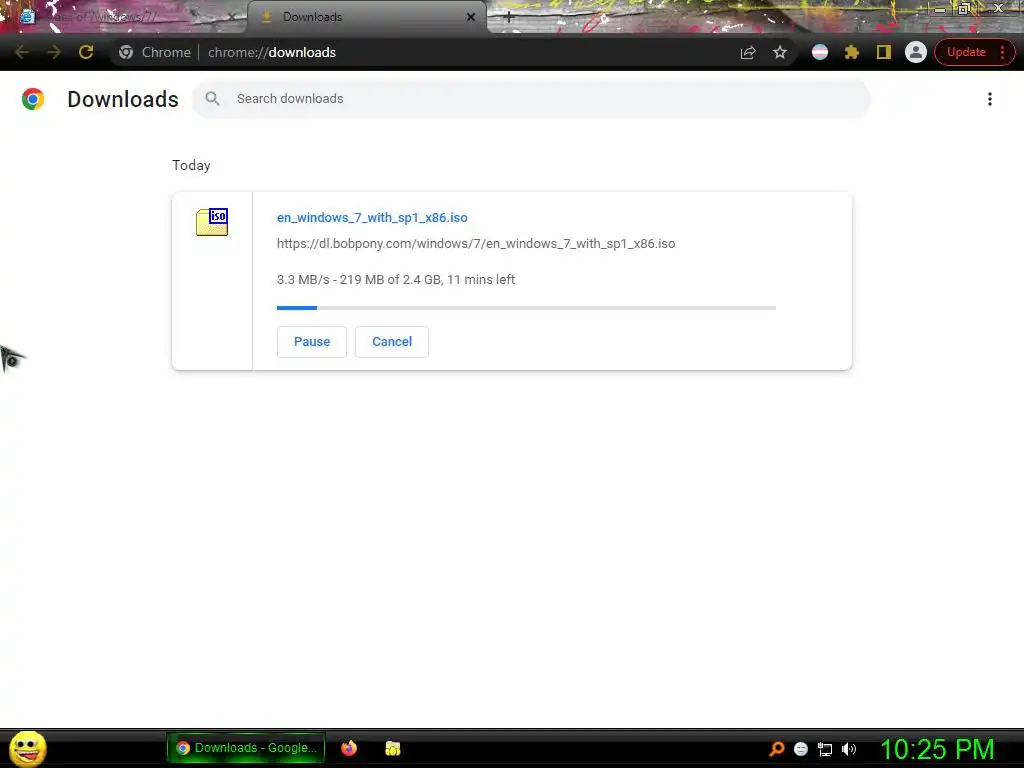The width and height of the screenshot is (1024, 768).
Task: Click the dl.bobpony.com source URL
Action: [x=476, y=244]
